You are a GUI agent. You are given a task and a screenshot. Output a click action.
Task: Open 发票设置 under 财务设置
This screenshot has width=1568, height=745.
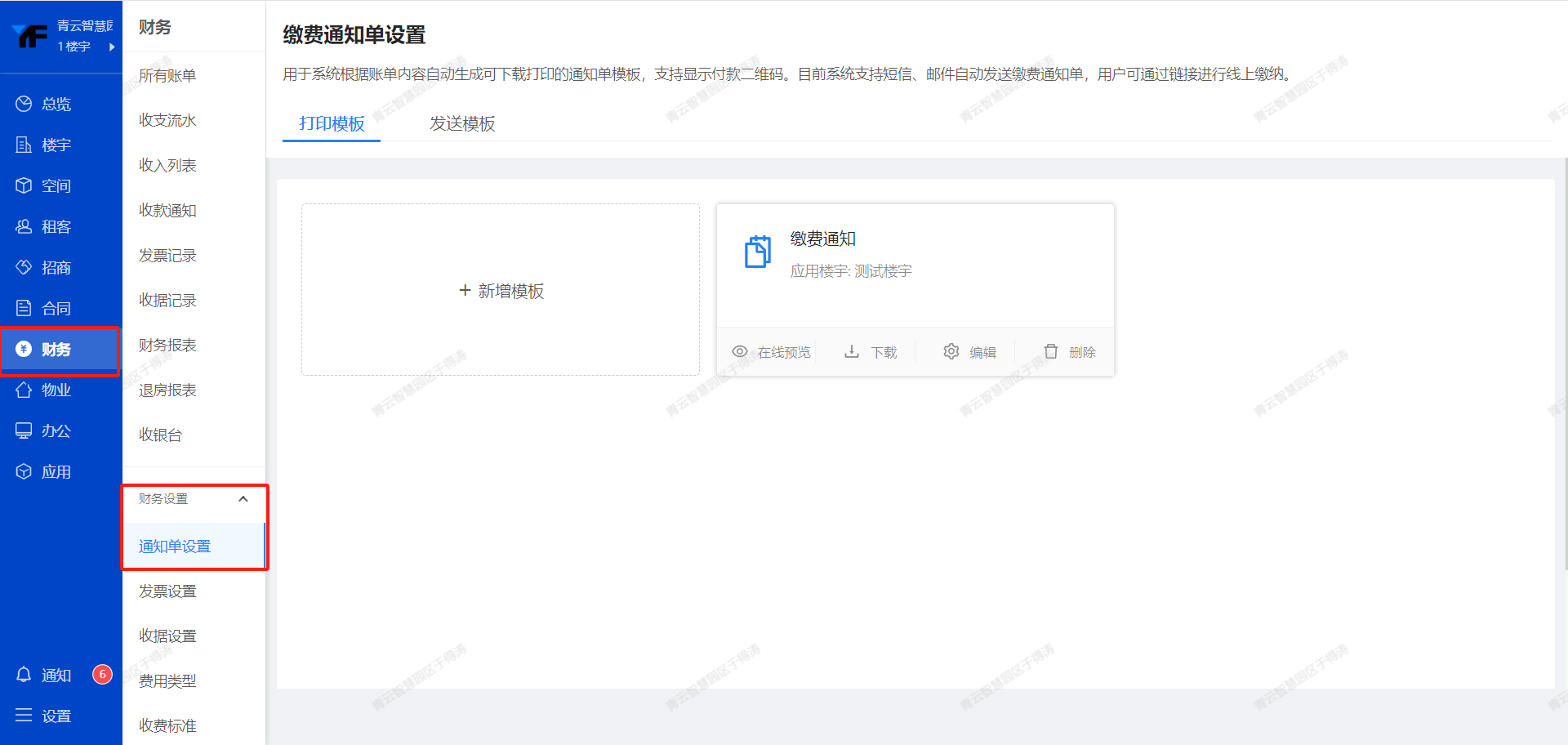pos(167,591)
